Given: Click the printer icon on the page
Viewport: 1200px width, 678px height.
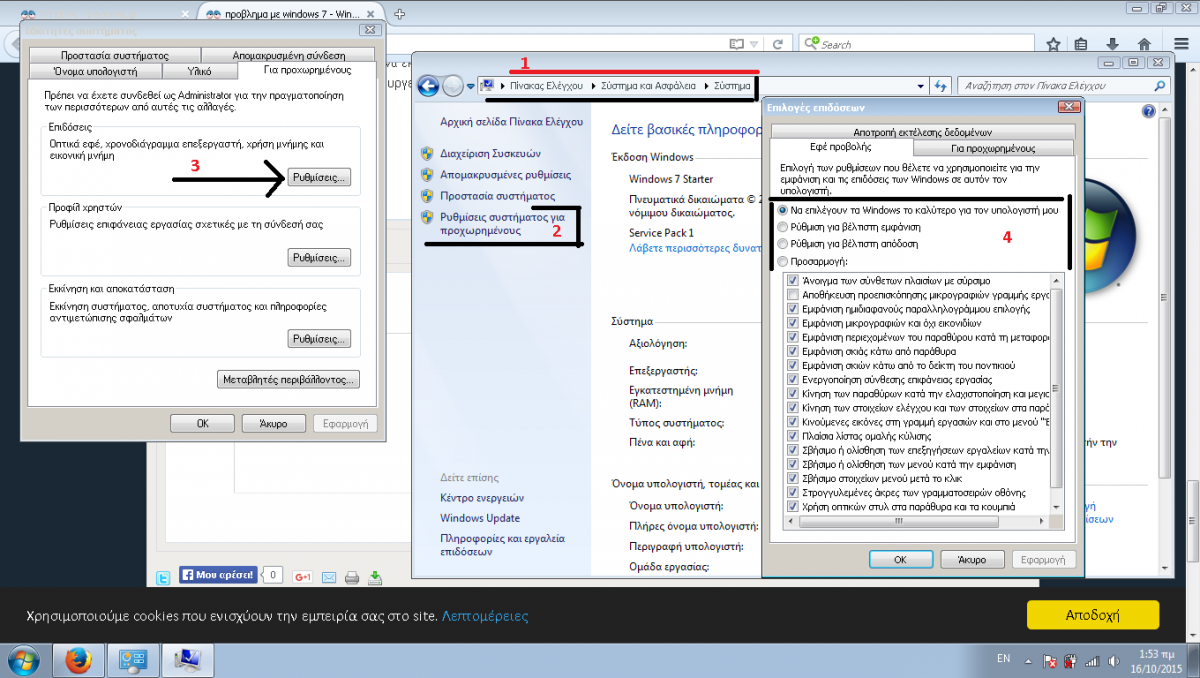Looking at the screenshot, I should tap(352, 577).
